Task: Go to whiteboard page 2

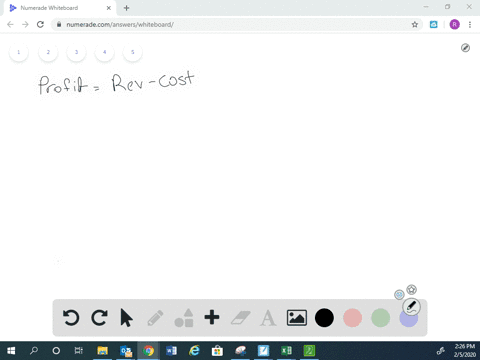Action: (48, 52)
